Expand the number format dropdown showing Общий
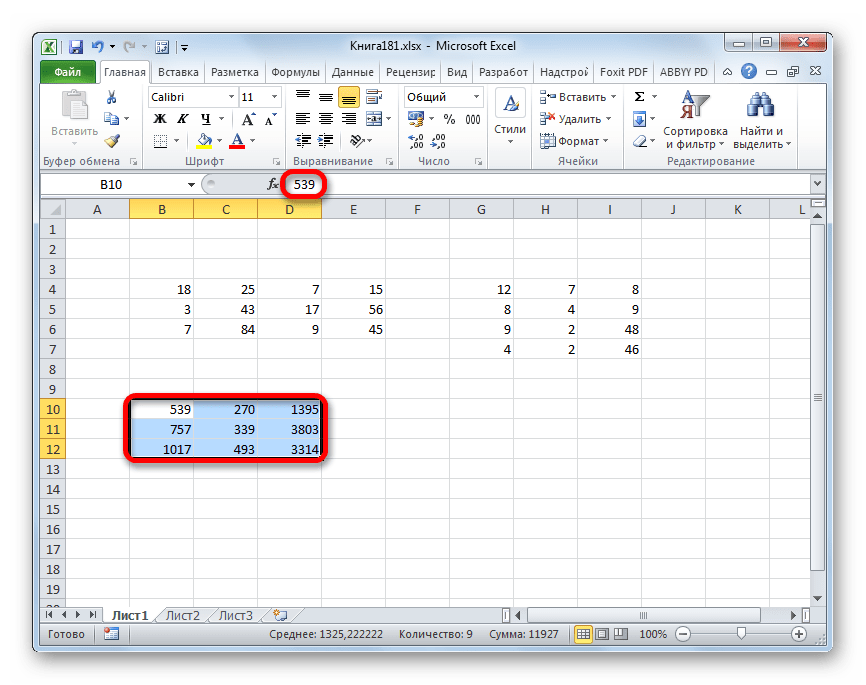This screenshot has width=866, height=685. [476, 97]
